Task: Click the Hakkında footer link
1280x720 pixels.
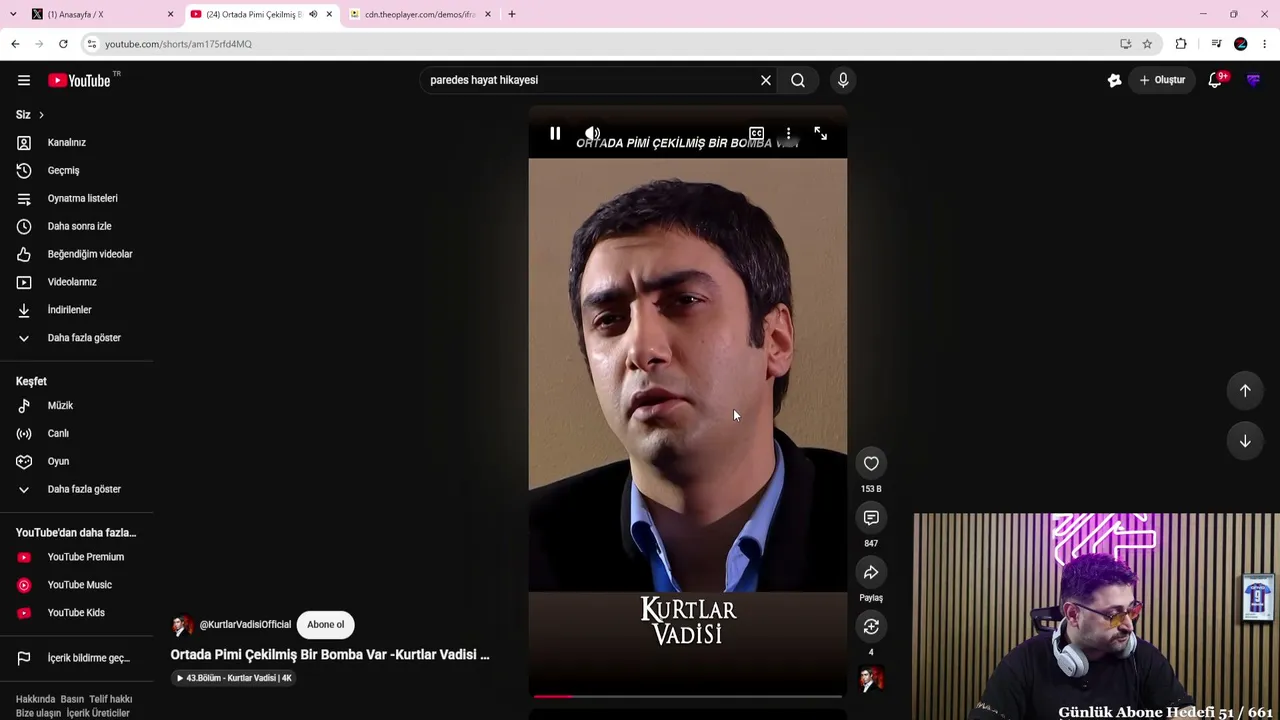Action: coord(35,700)
